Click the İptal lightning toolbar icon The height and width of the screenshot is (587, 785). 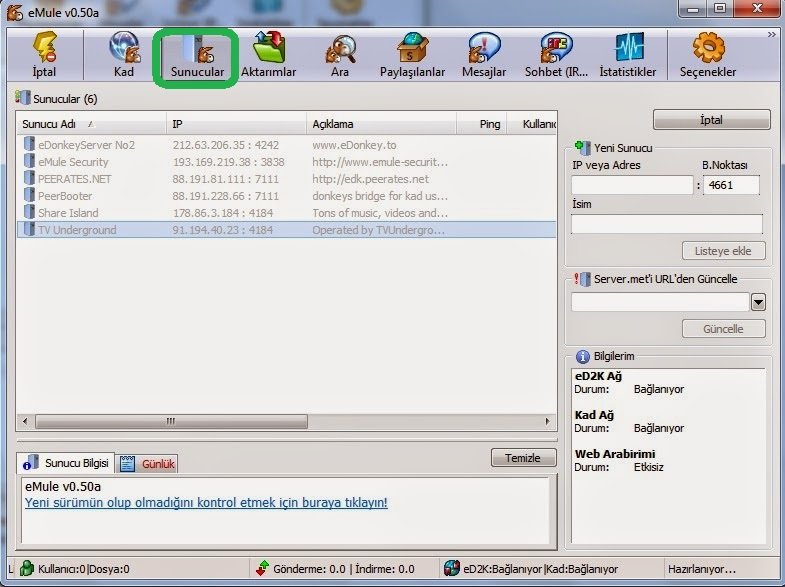point(44,55)
